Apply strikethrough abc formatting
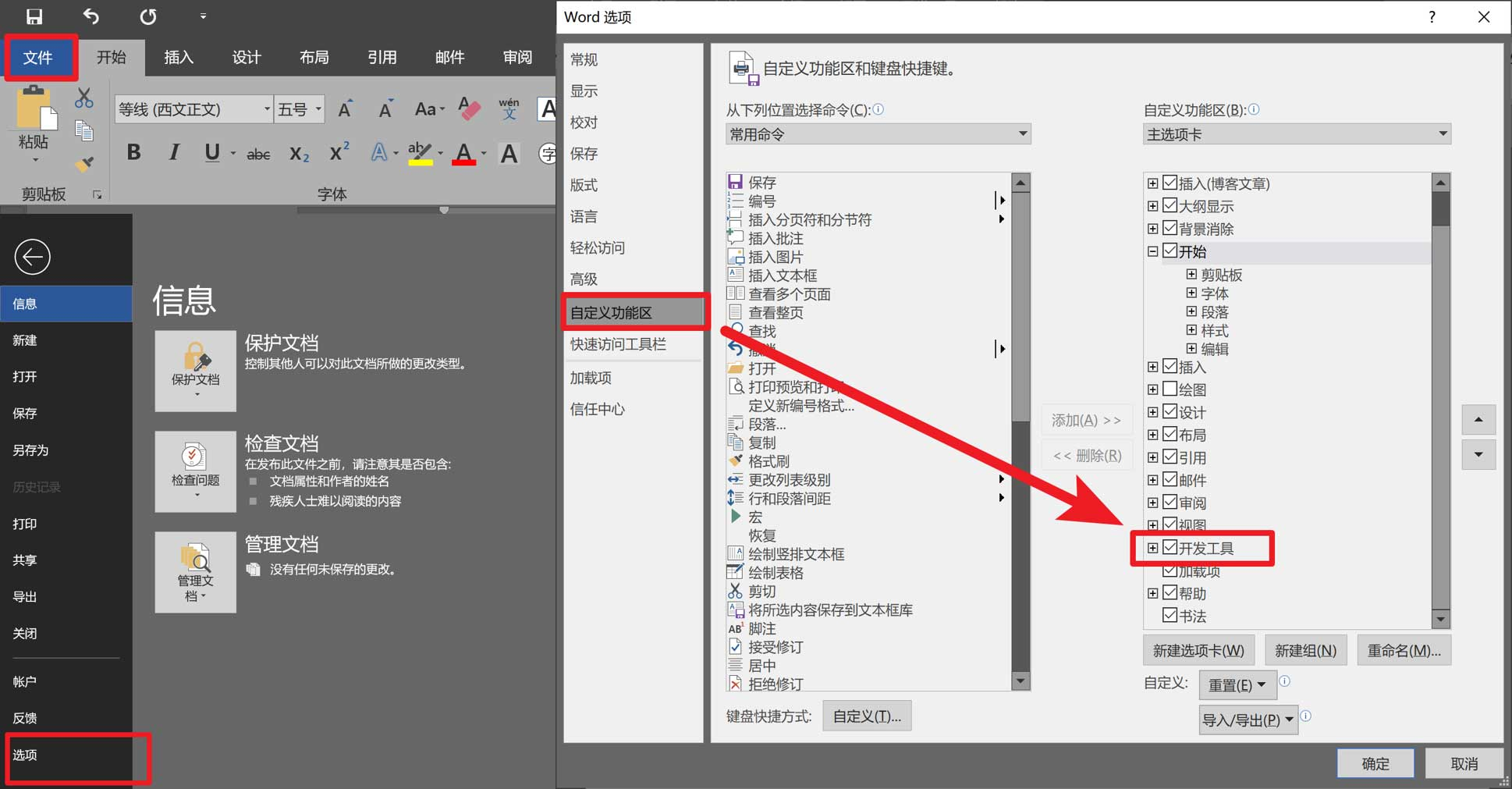The height and width of the screenshot is (789, 1512). (x=258, y=154)
